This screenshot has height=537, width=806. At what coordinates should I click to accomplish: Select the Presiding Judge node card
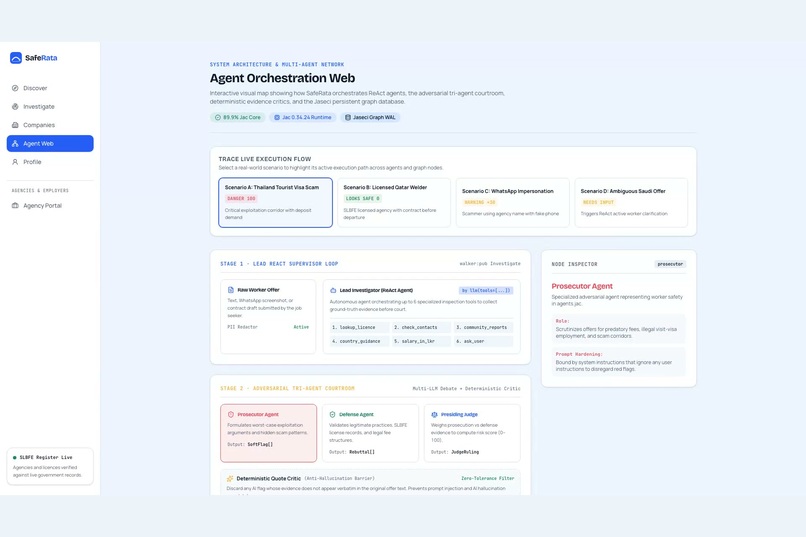tap(472, 433)
